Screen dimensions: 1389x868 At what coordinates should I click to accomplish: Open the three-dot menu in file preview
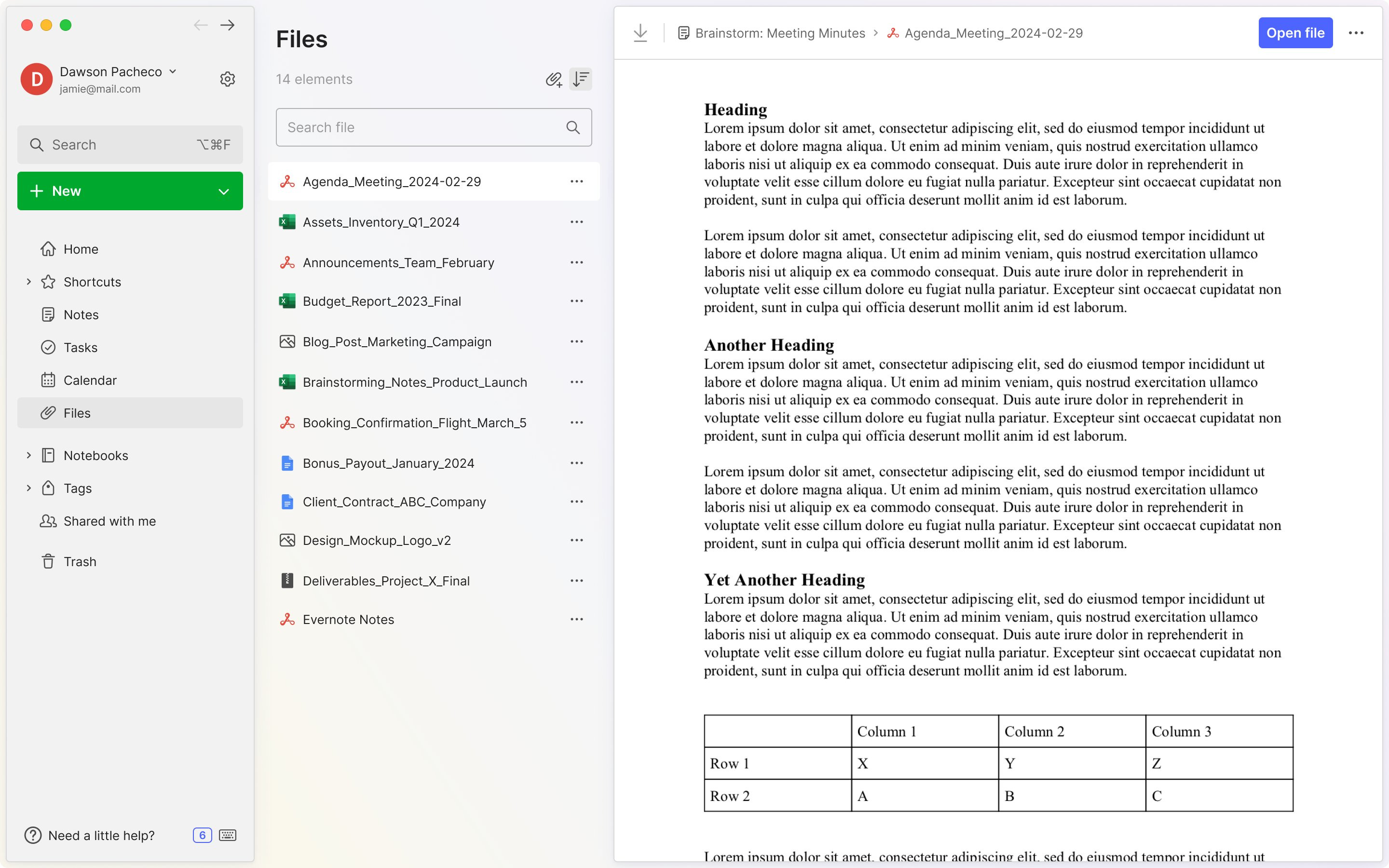tap(1356, 33)
